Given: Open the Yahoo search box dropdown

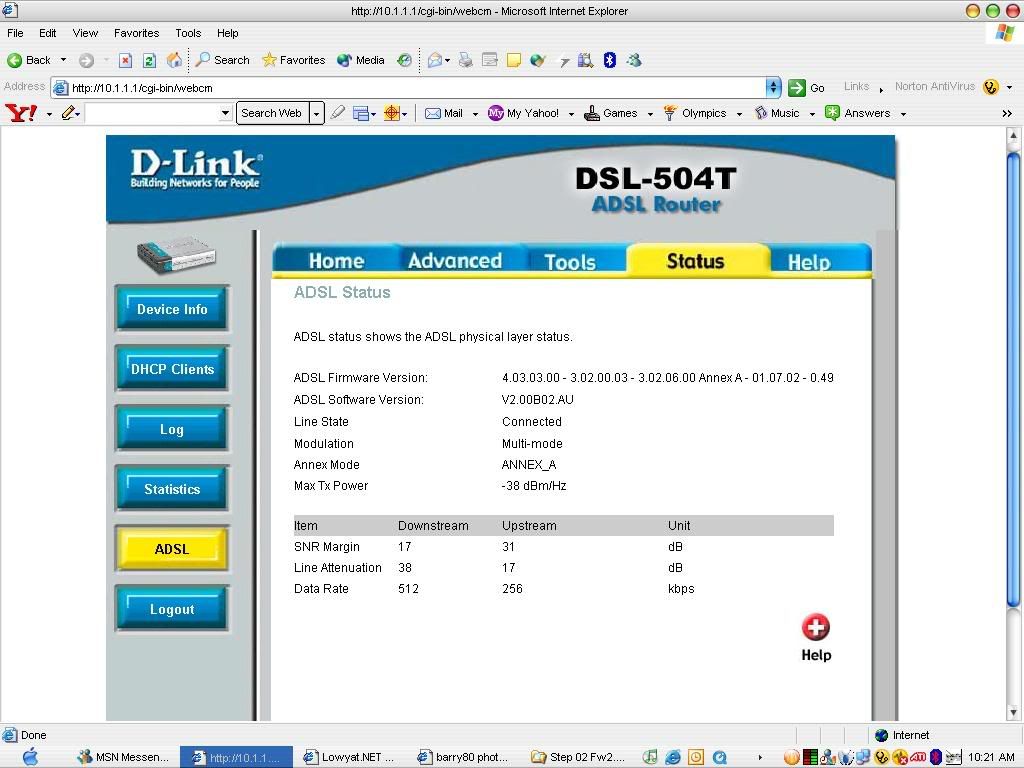Looking at the screenshot, I should [225, 113].
